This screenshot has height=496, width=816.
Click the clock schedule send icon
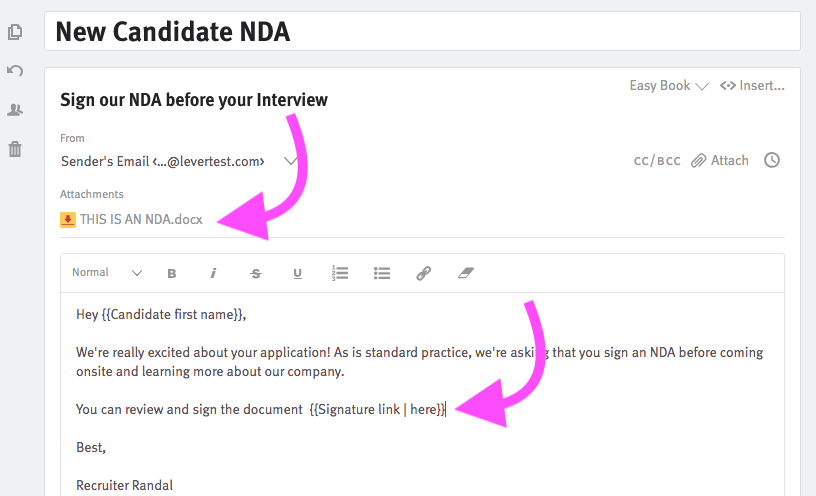click(772, 160)
